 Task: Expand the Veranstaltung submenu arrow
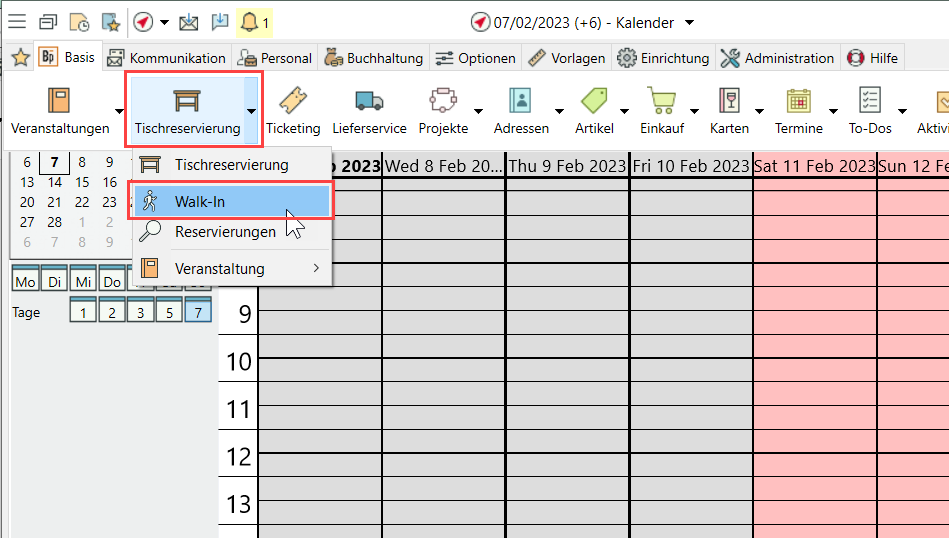316,268
